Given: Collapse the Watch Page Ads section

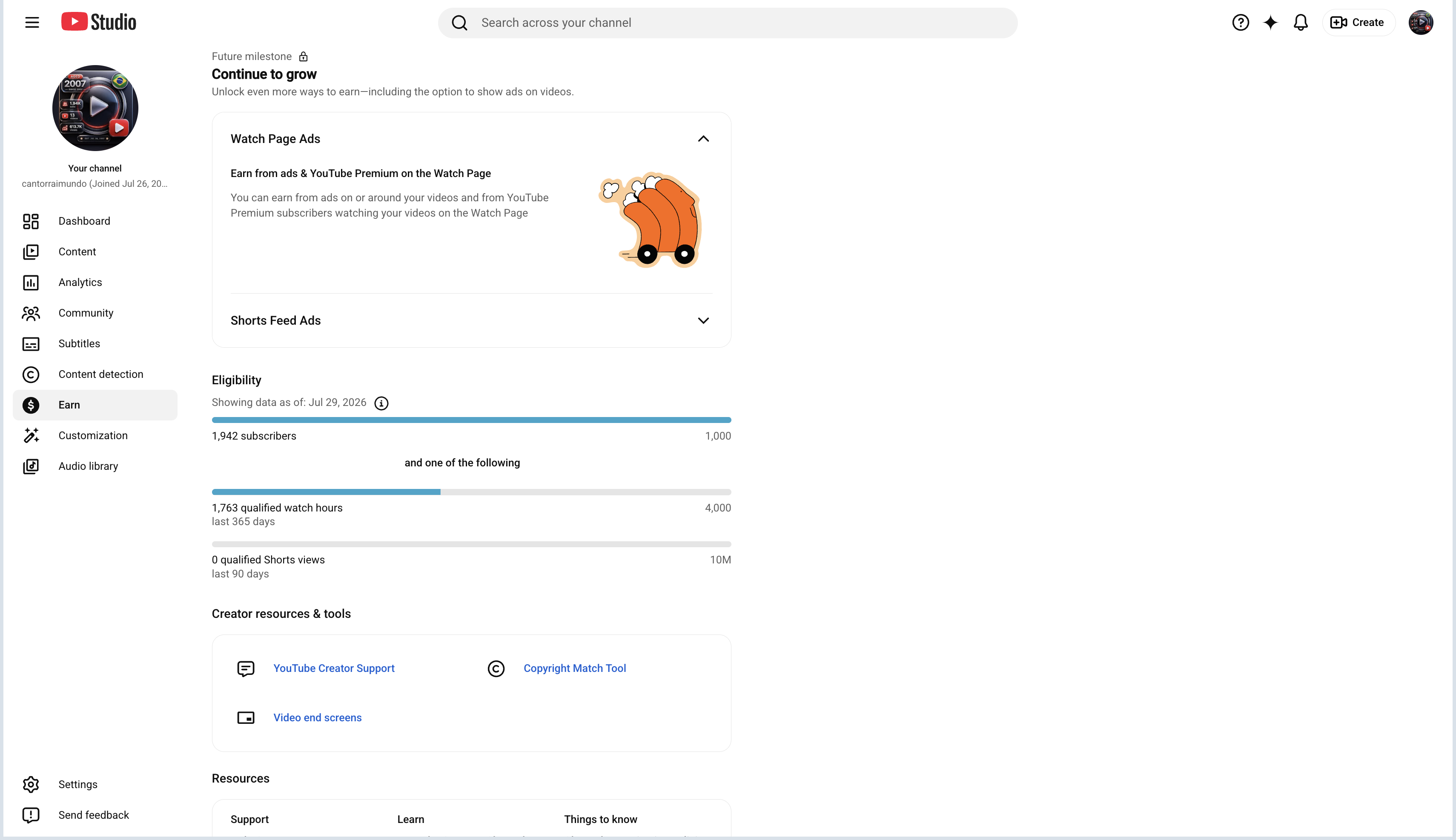Looking at the screenshot, I should tap(703, 138).
